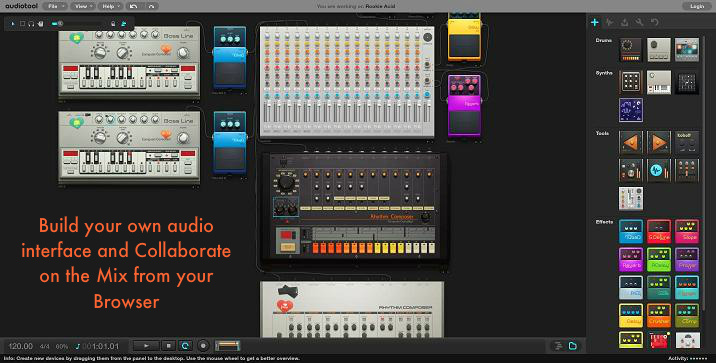
Task: Click the Login button
Action: point(697,6)
